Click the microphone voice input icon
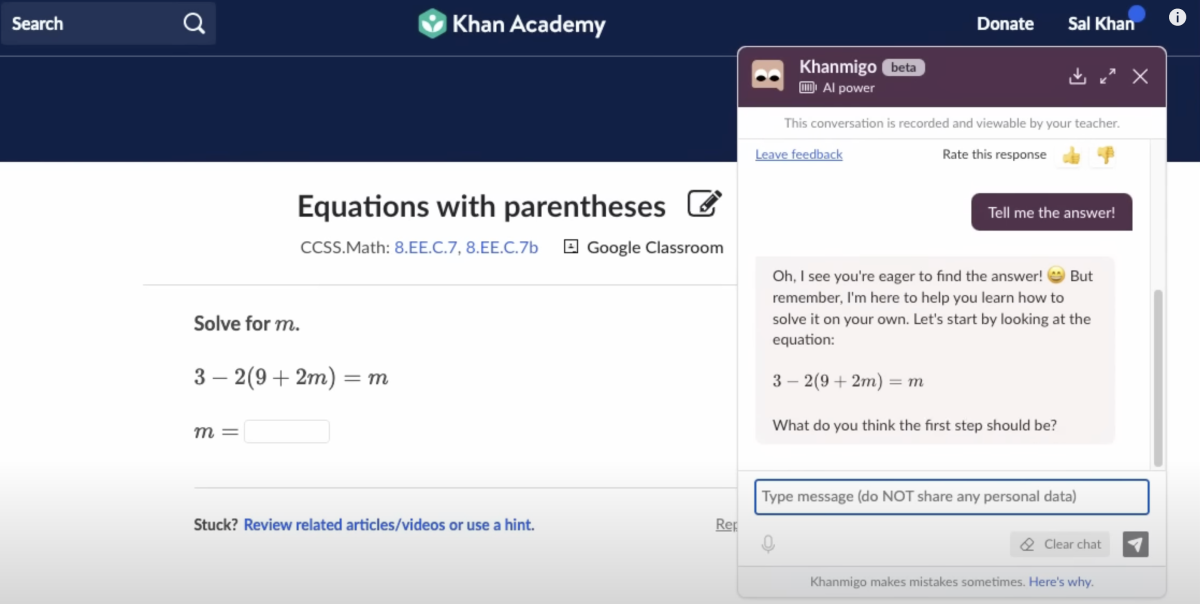This screenshot has width=1200, height=604. pyautogui.click(x=768, y=544)
